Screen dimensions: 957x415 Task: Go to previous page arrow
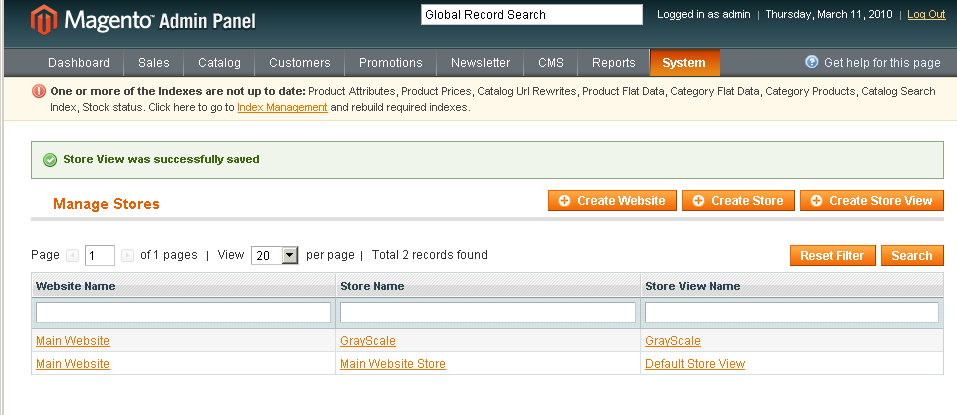72,256
